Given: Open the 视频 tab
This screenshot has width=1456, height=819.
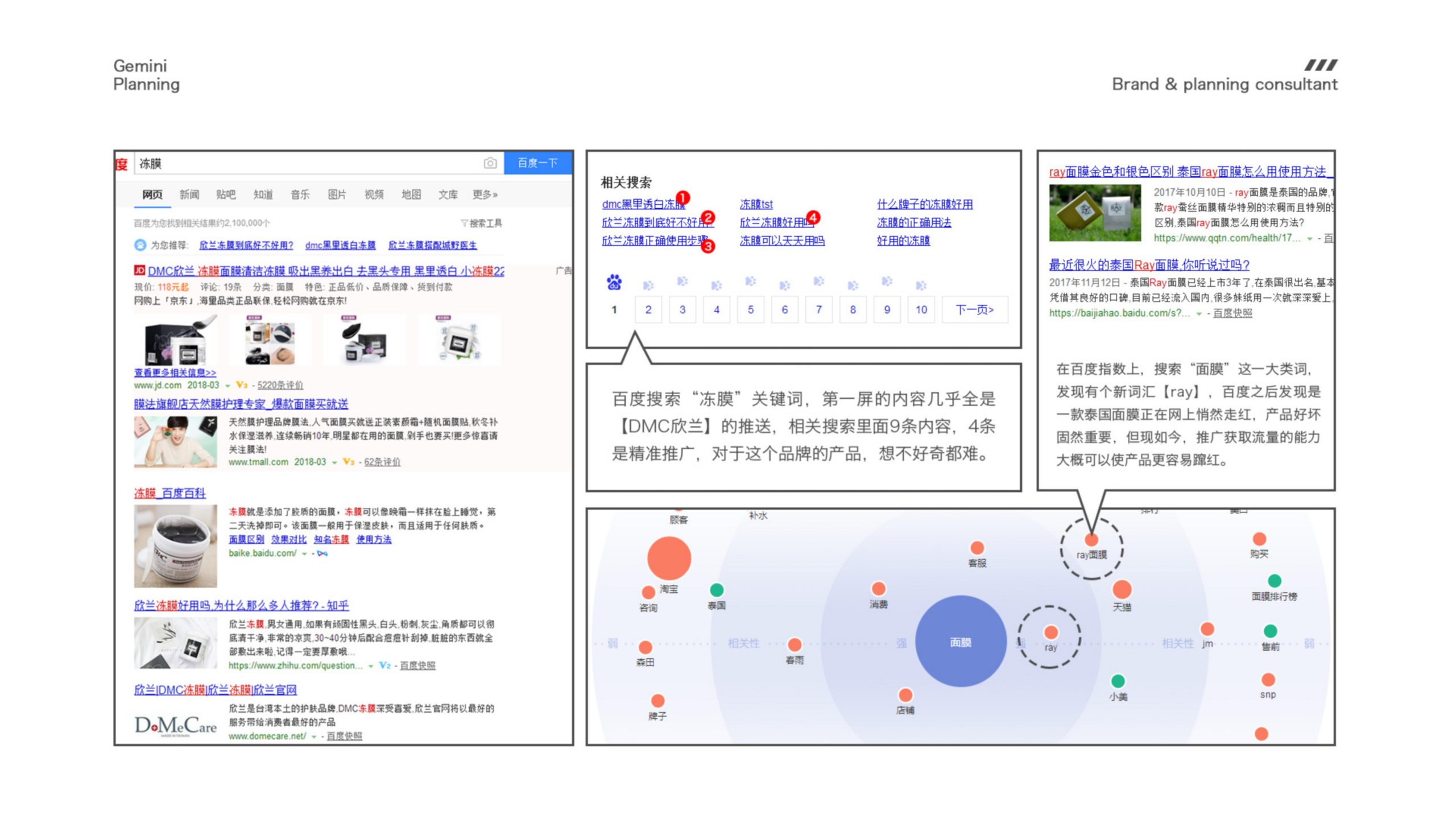Looking at the screenshot, I should tap(374, 195).
